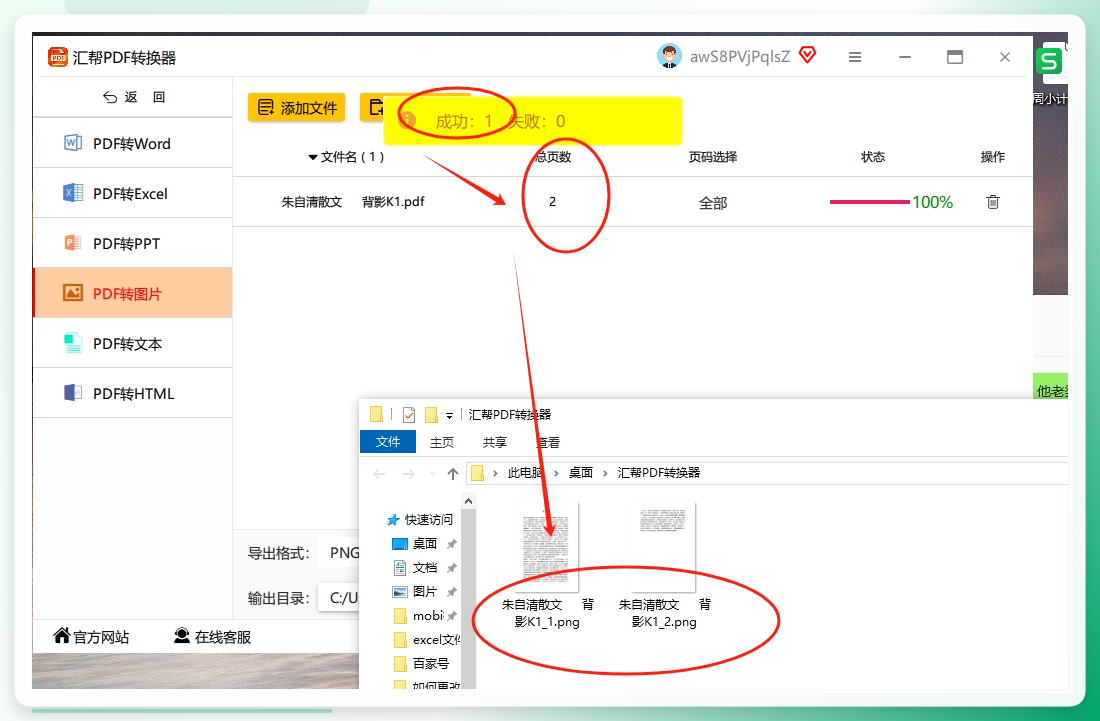Image resolution: width=1100 pixels, height=721 pixels.
Task: Select PDF转HTML conversion
Action: click(x=132, y=393)
